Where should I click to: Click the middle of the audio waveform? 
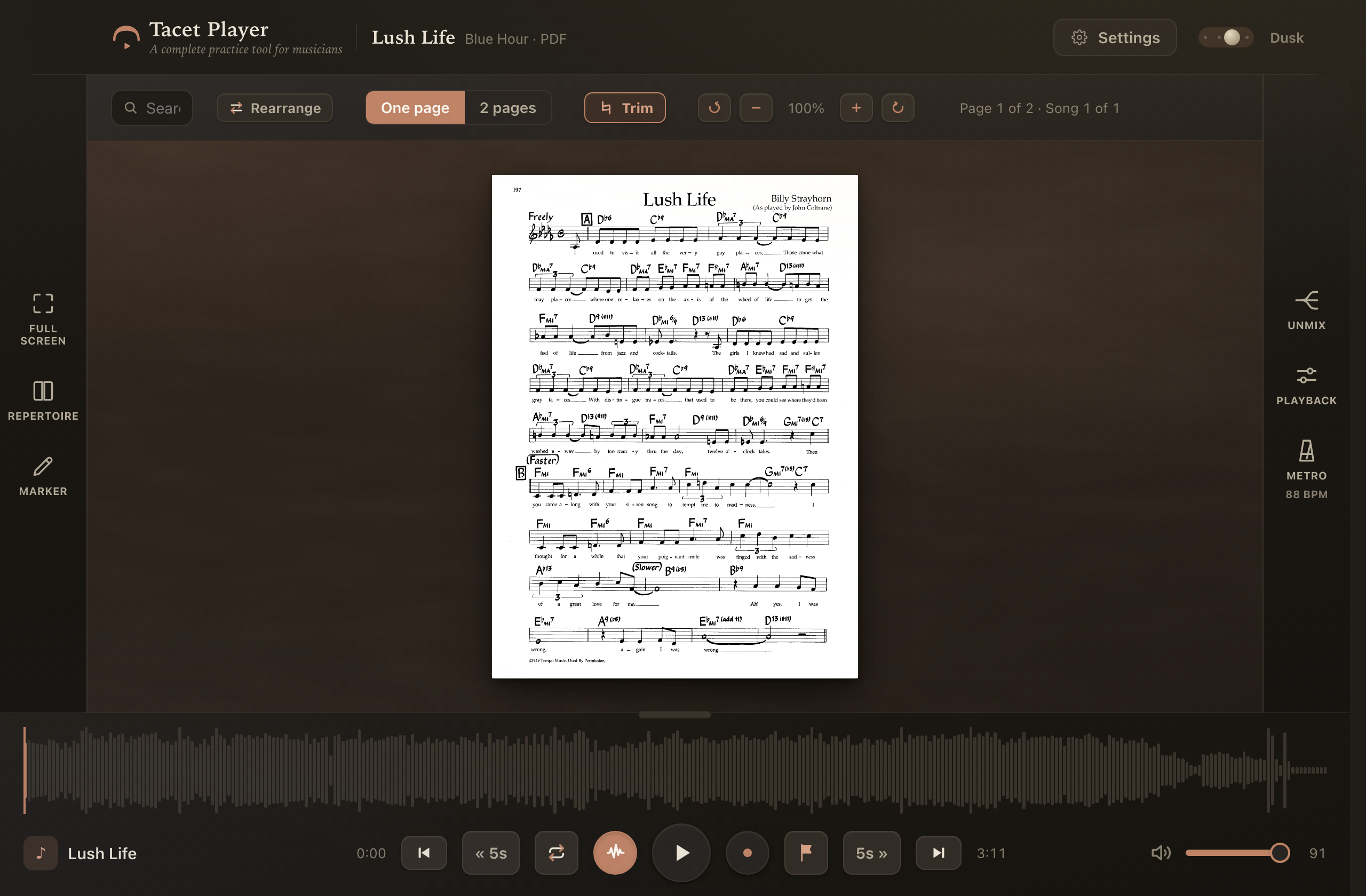(675, 770)
